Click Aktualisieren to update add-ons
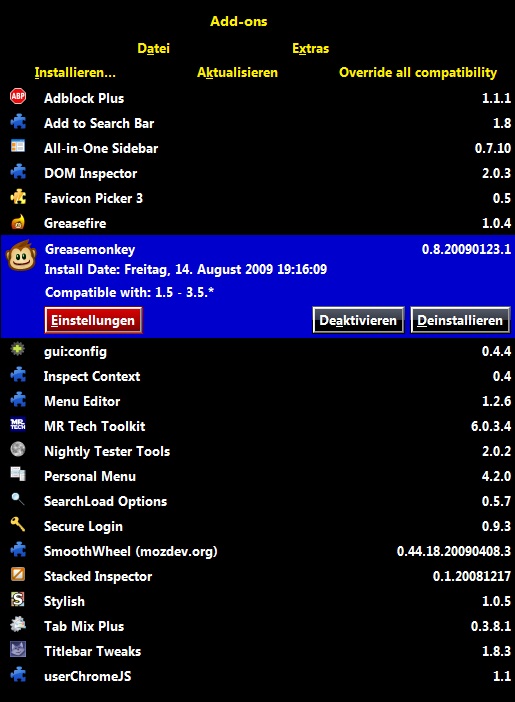The height and width of the screenshot is (702, 515). coord(237,73)
